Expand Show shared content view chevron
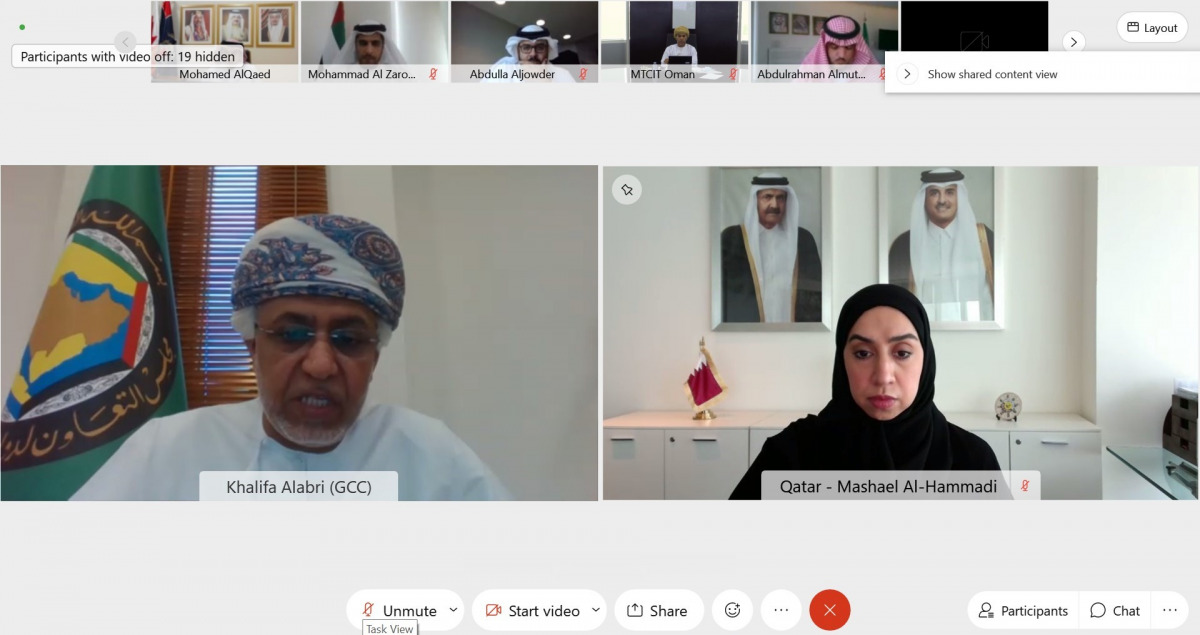The image size is (1200, 635). pos(907,74)
